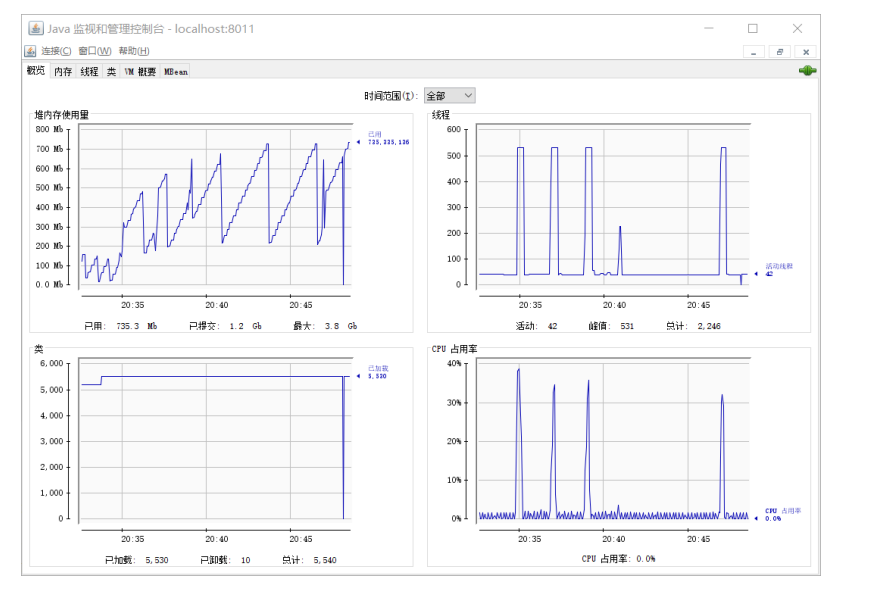Screen dimensions: 877x609
Task: Open the 帮助(H) menu
Action: tap(134, 51)
